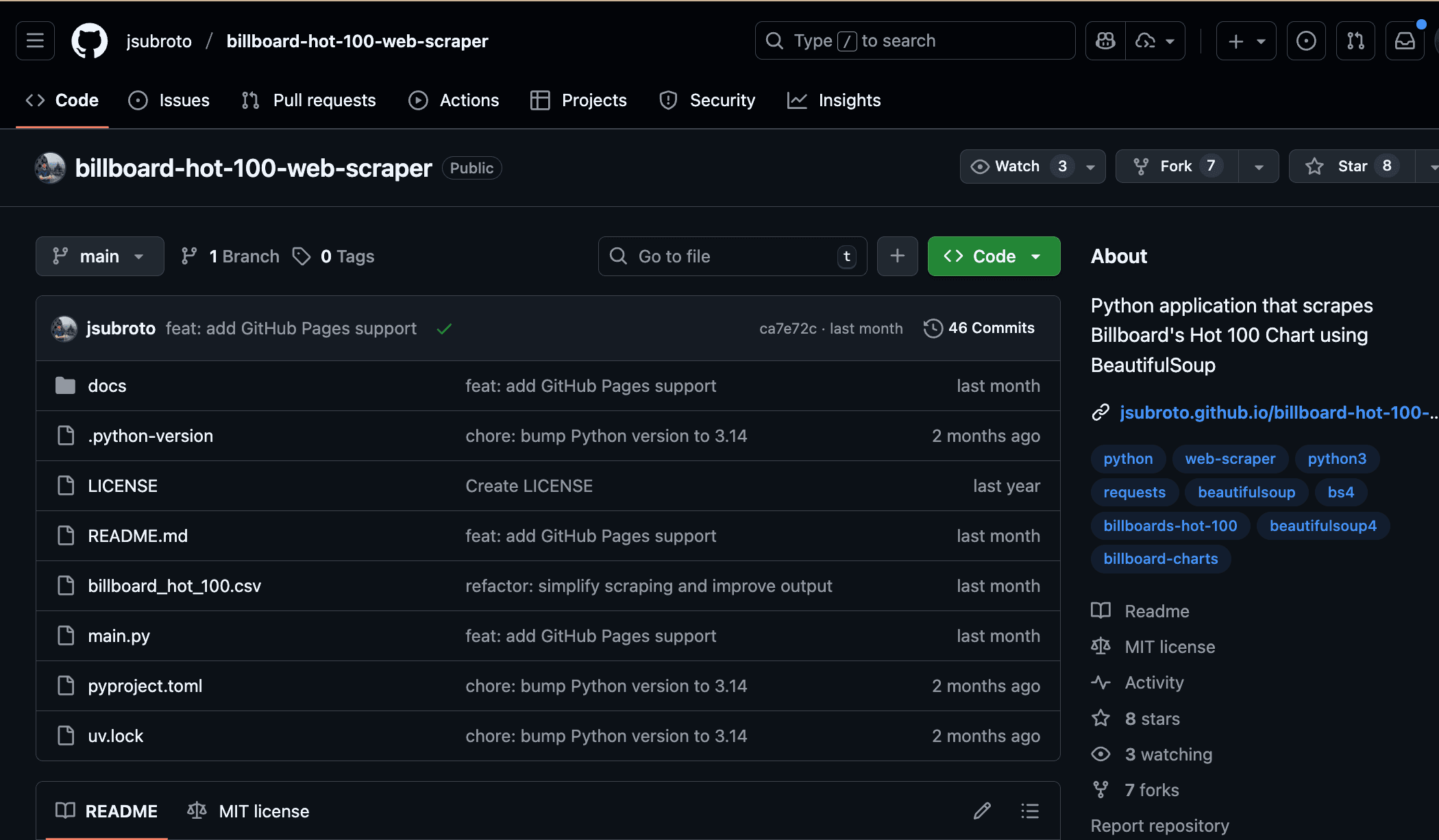Screen dimensions: 1439x840
Task: Switch to the Actions tab
Action: (454, 101)
